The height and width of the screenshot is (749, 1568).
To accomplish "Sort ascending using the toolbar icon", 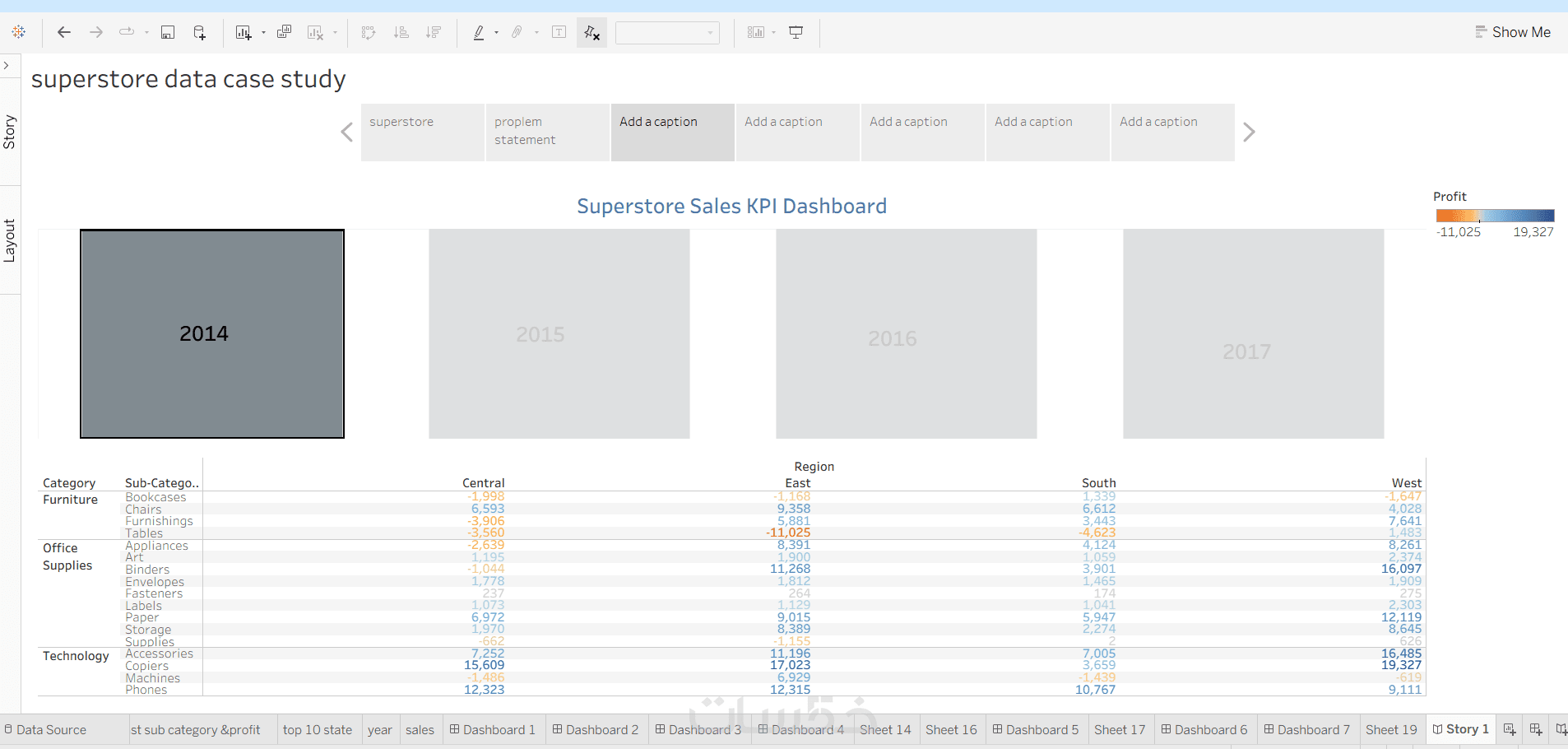I will point(401,32).
